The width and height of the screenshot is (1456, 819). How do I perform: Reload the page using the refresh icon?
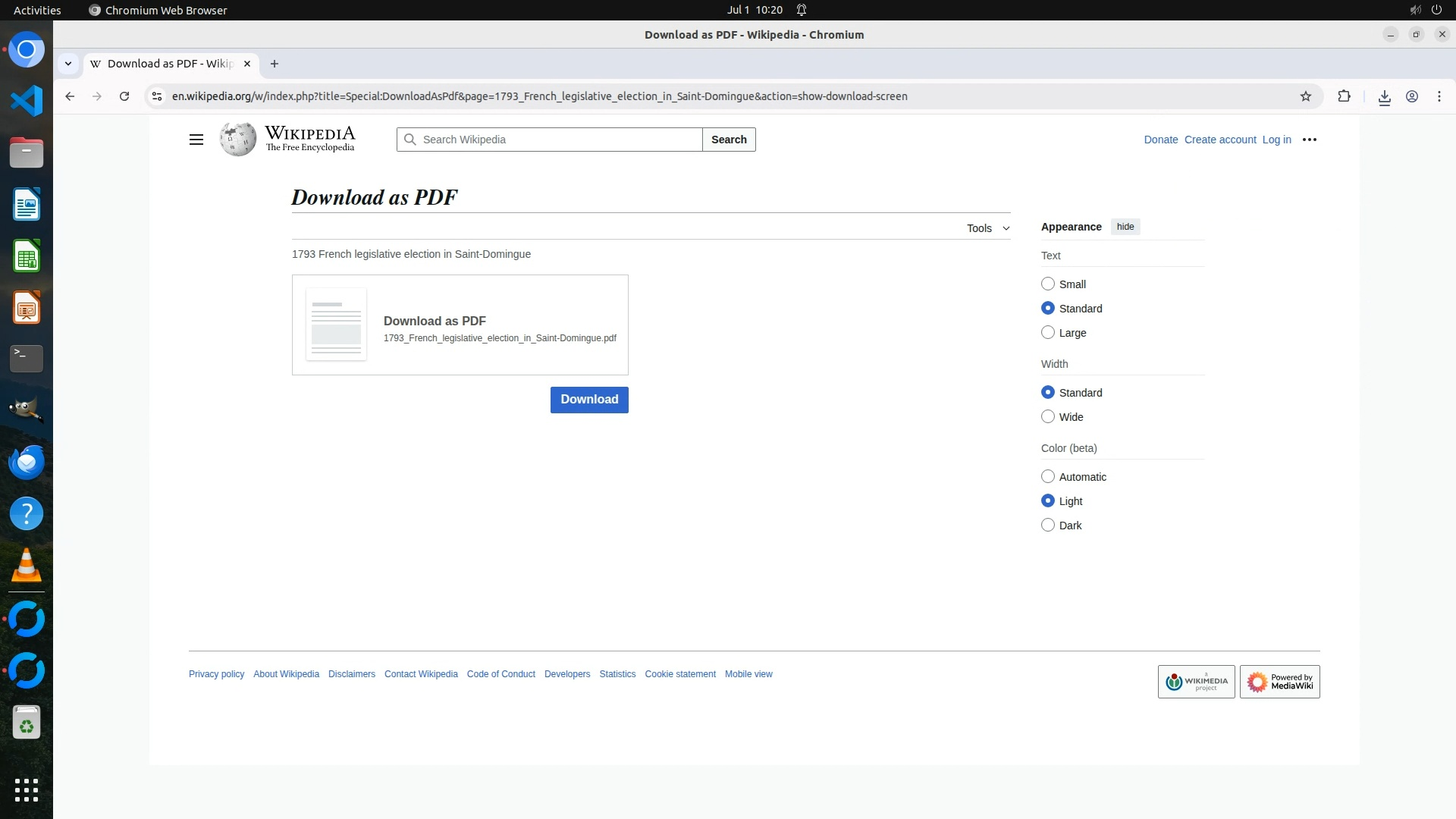[124, 96]
